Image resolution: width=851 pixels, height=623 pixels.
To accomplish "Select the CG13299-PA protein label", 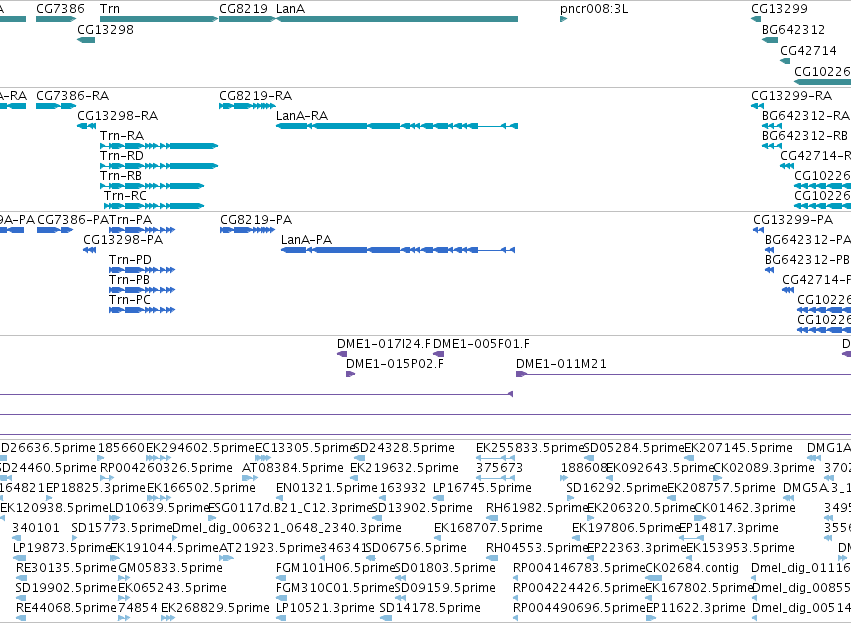I will (793, 220).
